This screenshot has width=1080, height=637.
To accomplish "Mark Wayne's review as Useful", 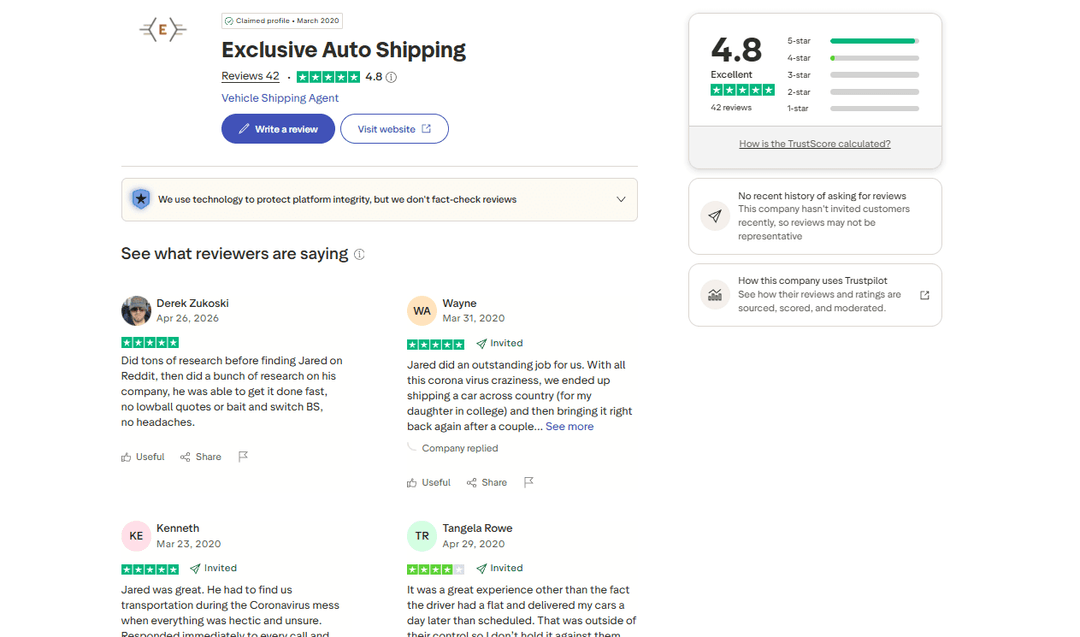I will point(428,483).
